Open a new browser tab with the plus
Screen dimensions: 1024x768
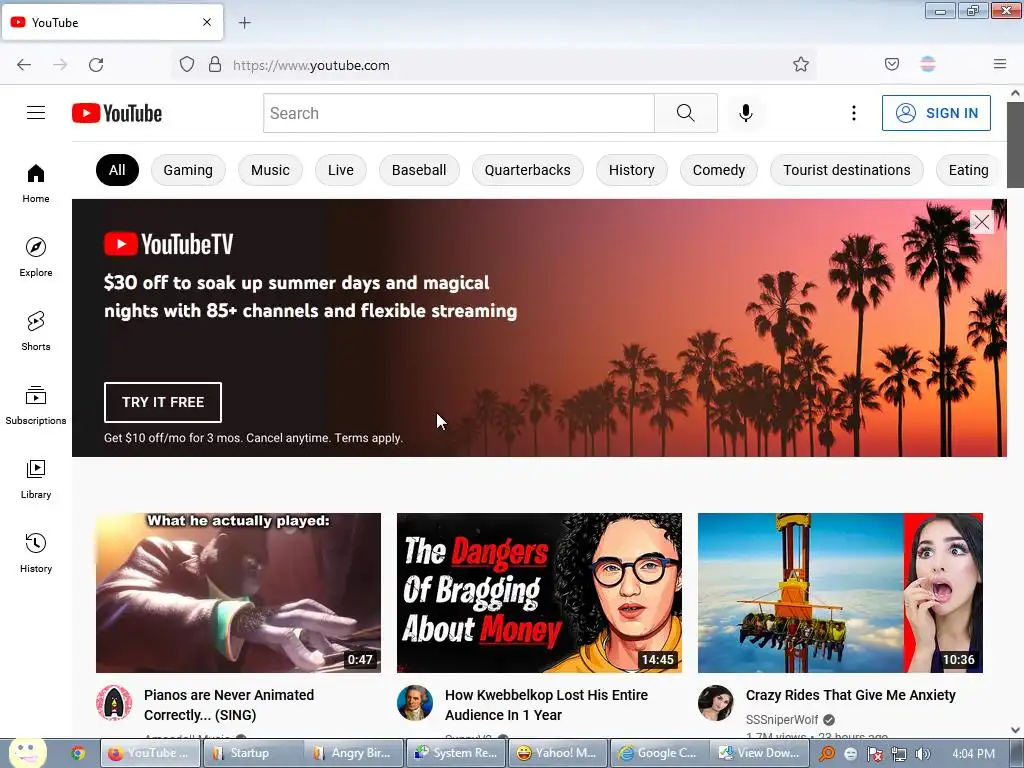pyautogui.click(x=244, y=23)
